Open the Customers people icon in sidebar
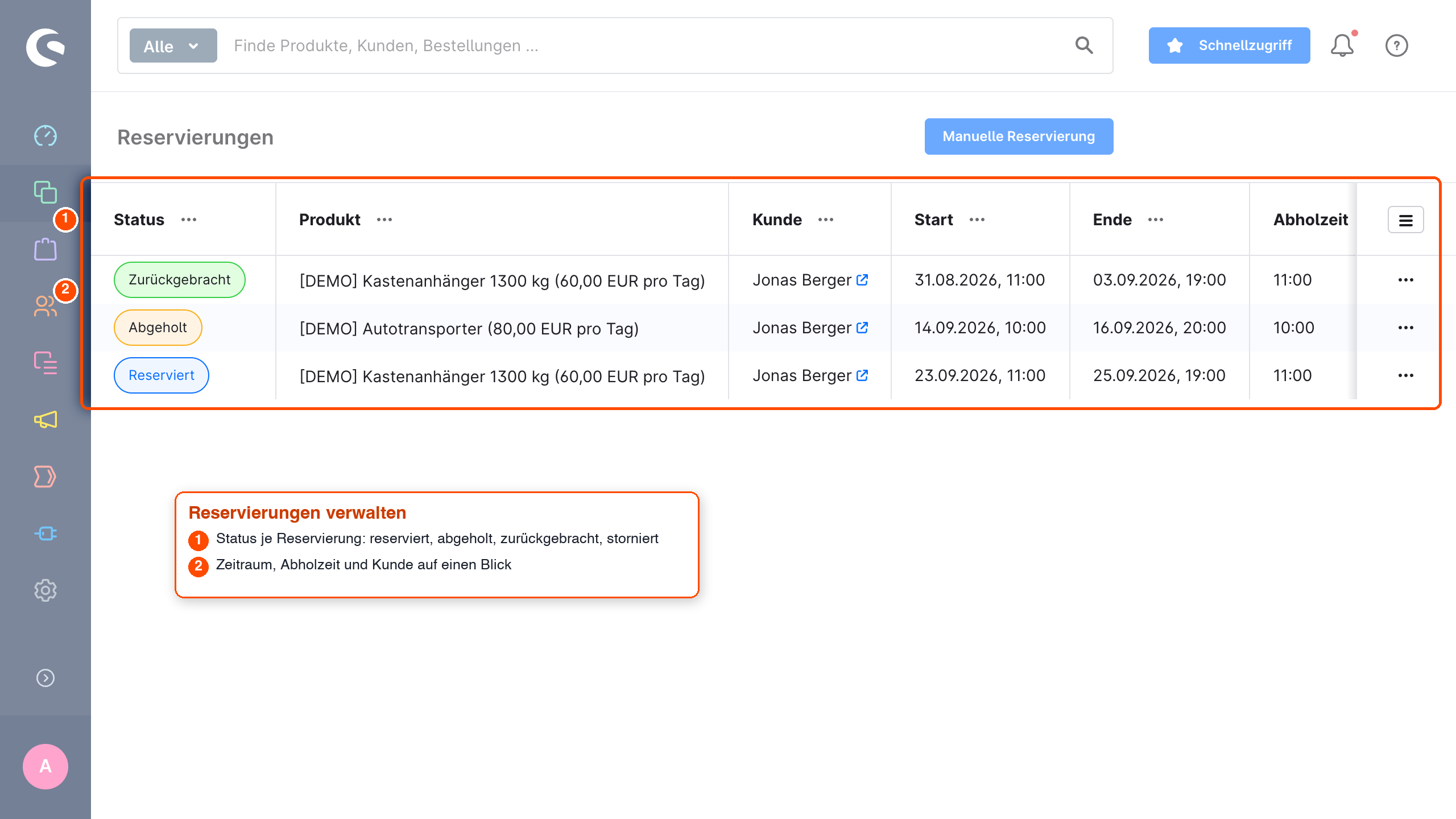1456x819 pixels. (45, 306)
